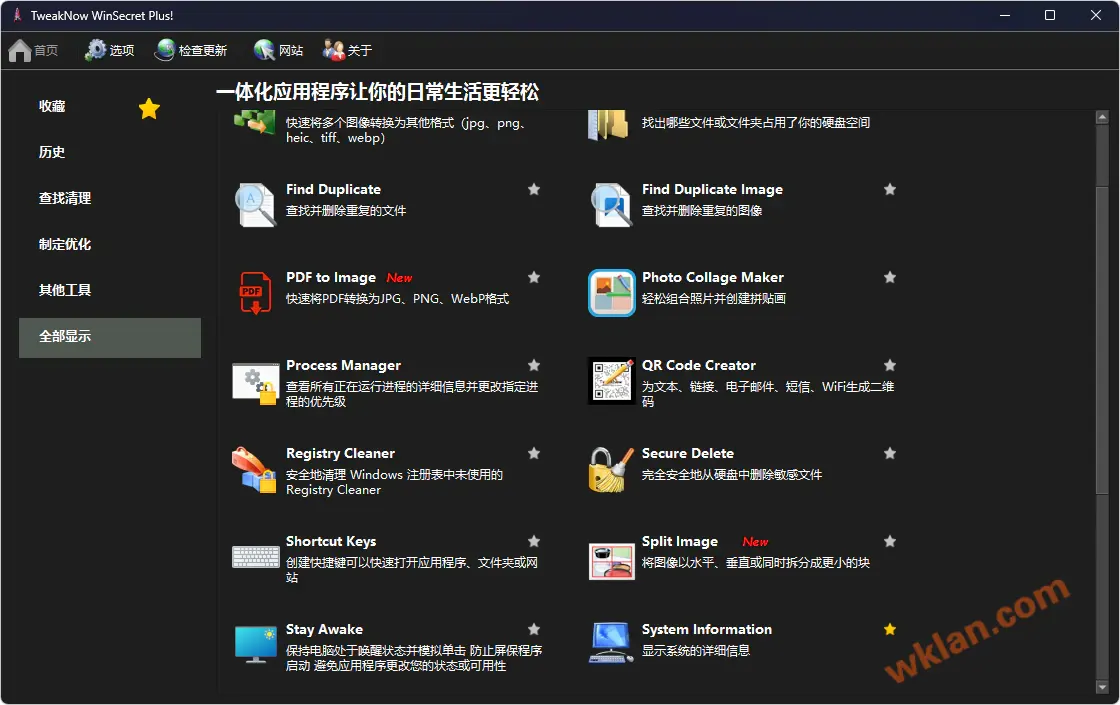Click the description 显示系统的详细信息
This screenshot has width=1120, height=705.
click(696, 651)
